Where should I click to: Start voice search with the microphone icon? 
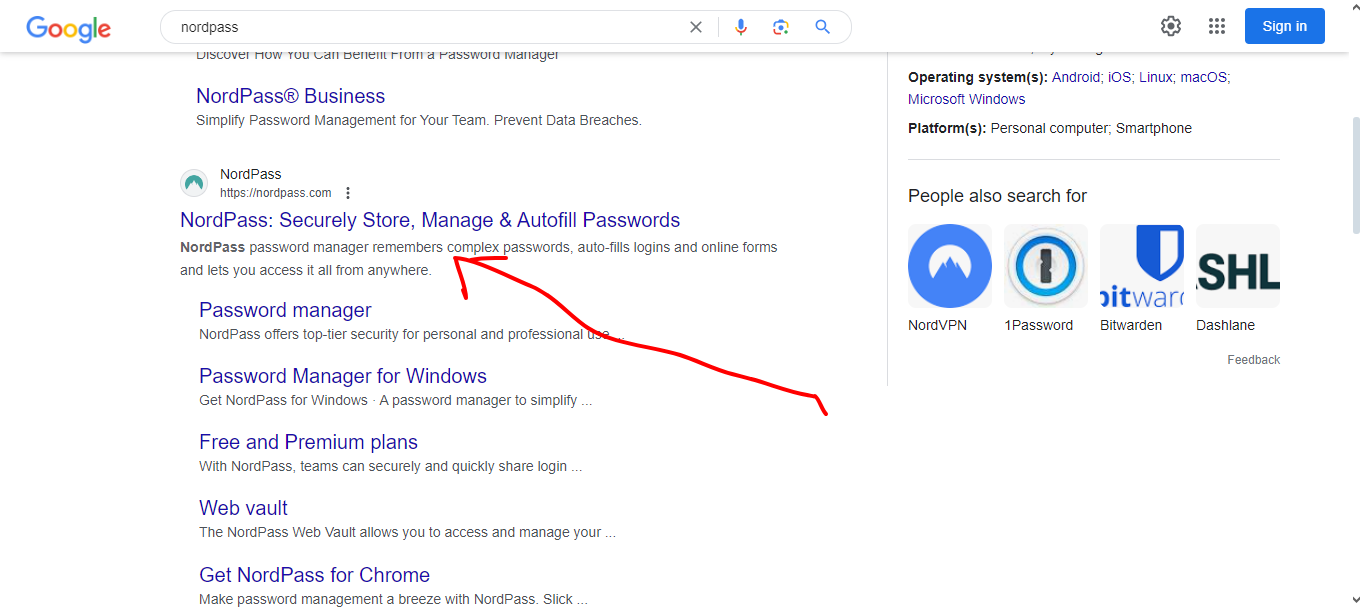[741, 27]
